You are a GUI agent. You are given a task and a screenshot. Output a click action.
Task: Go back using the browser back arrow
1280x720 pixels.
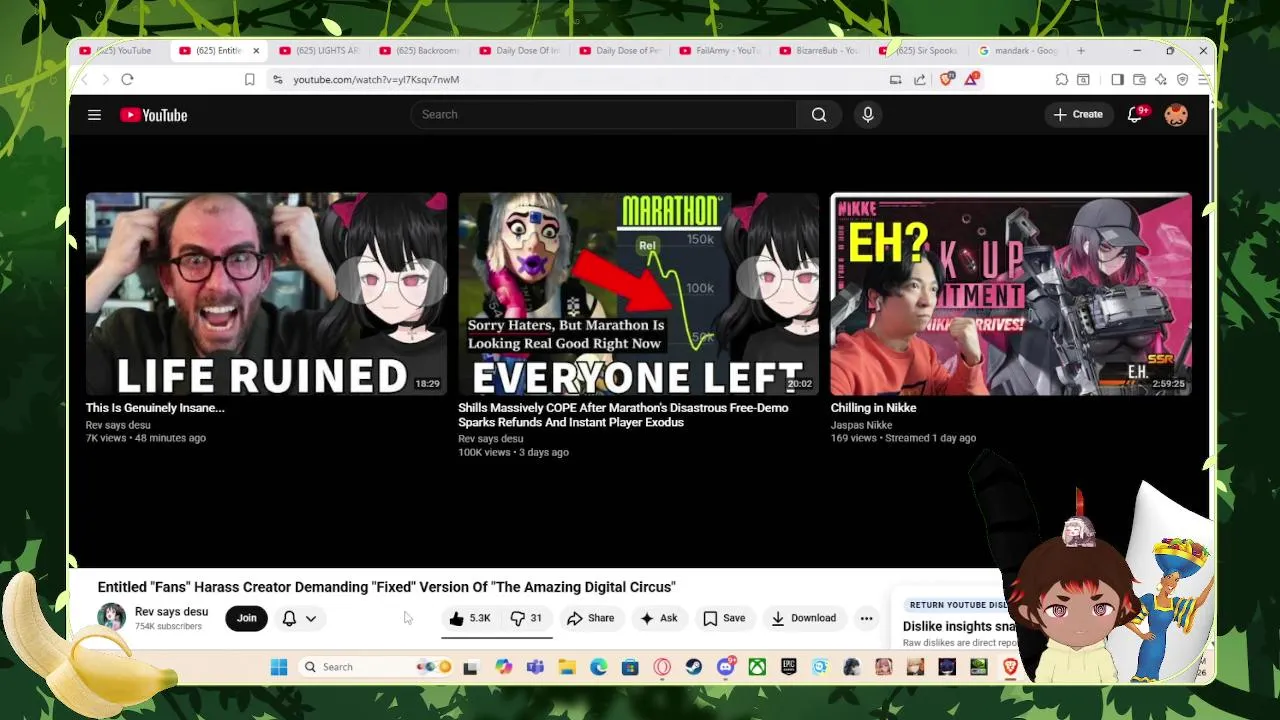84,79
